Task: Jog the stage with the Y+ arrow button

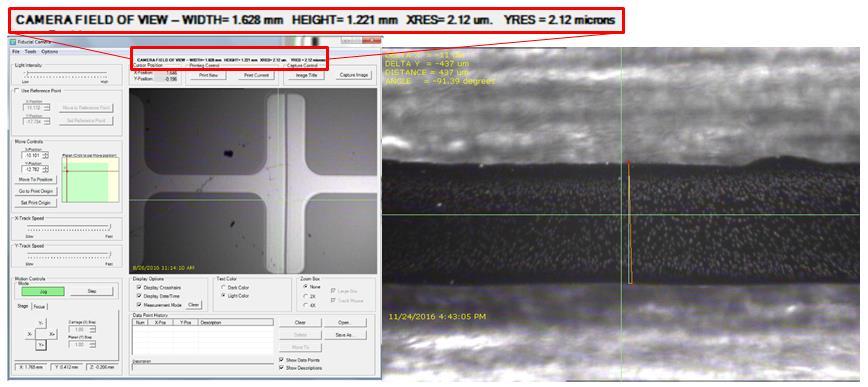Action: [41, 345]
